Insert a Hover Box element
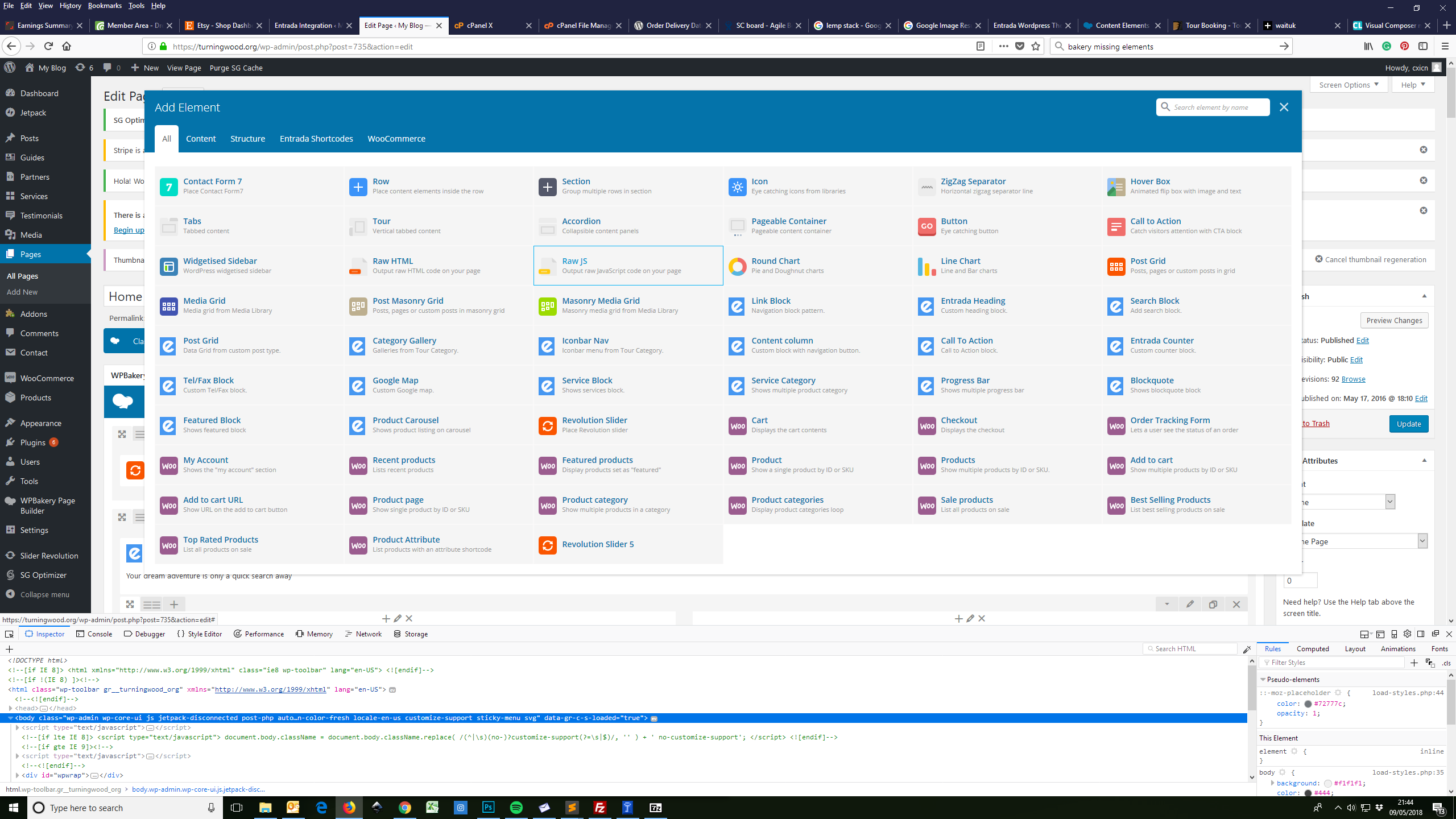Viewport: 1456px width, 819px height. pos(1196,186)
